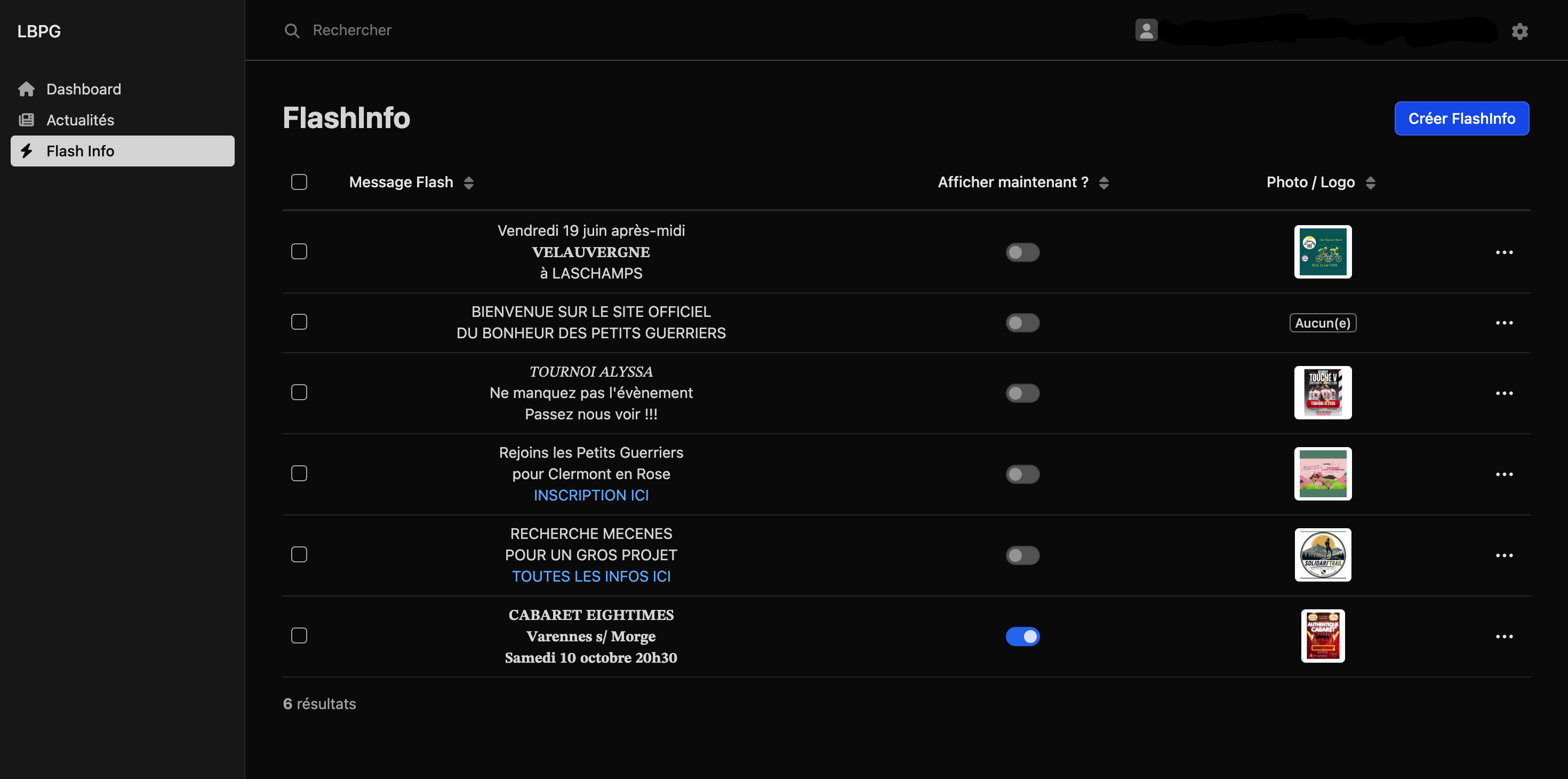The width and height of the screenshot is (1568, 779).
Task: Click the Créer FlashInfo button
Action: [1461, 118]
